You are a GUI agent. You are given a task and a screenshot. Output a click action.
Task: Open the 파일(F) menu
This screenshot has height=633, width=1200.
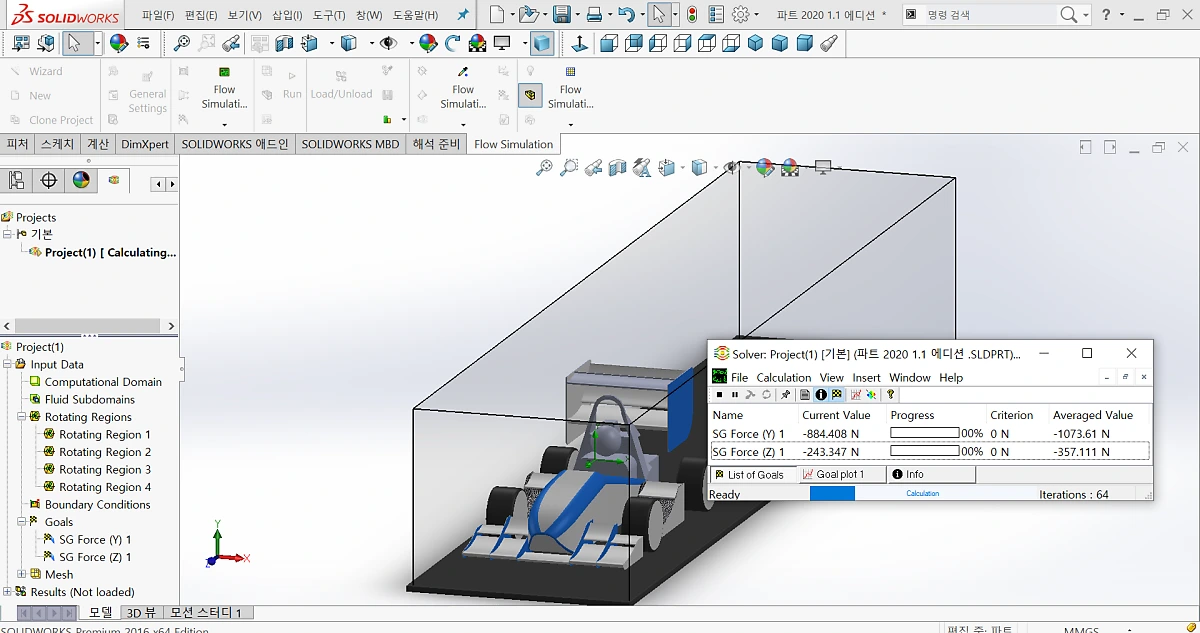(x=158, y=15)
